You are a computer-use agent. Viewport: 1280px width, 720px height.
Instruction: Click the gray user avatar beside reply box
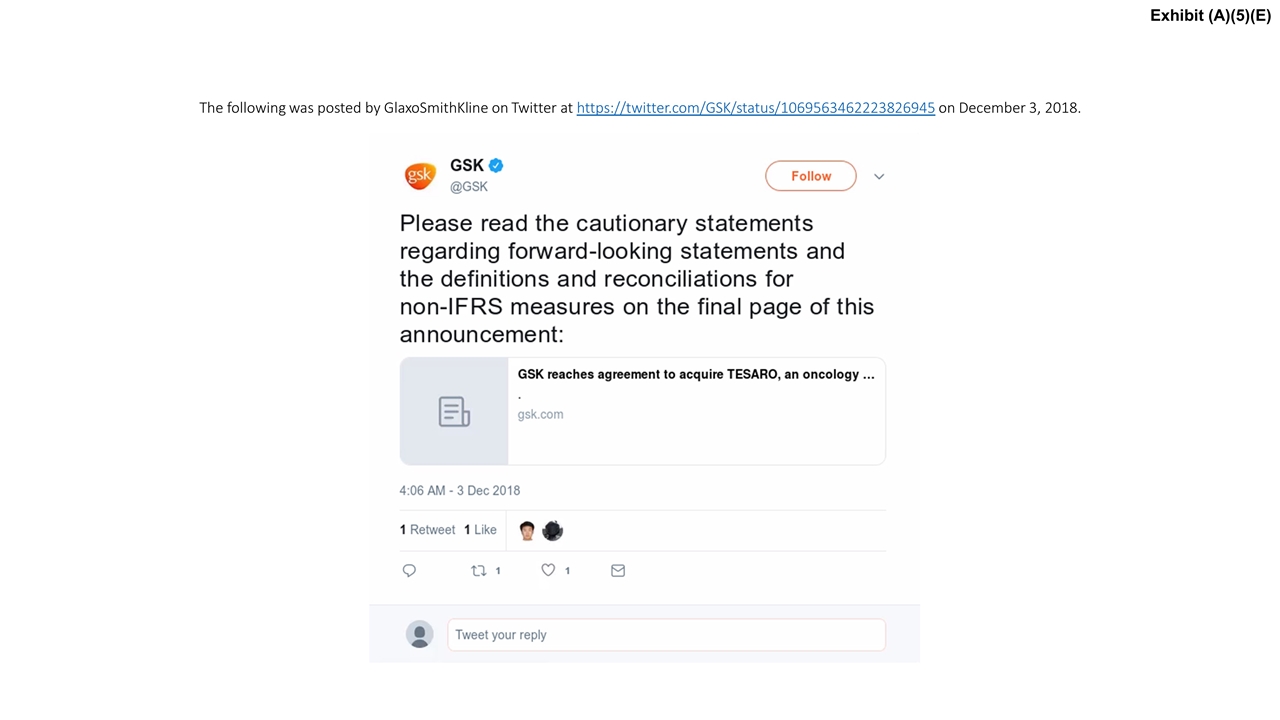point(420,634)
